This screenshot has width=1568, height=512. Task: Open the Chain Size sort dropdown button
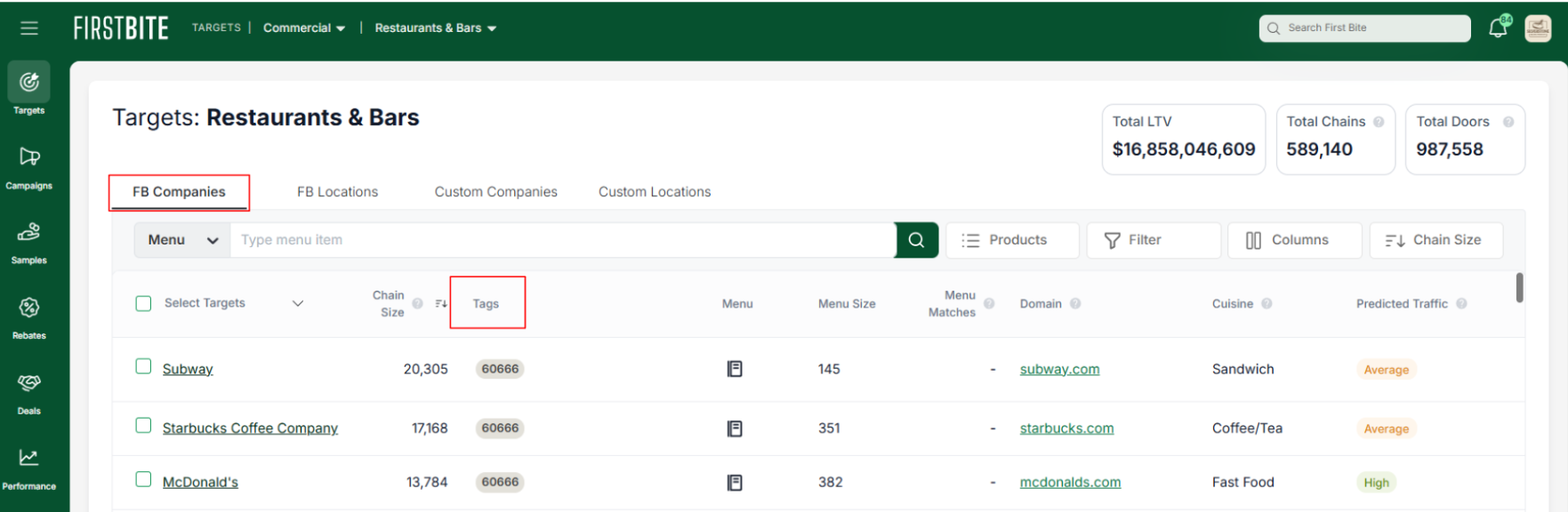[x=1435, y=240]
